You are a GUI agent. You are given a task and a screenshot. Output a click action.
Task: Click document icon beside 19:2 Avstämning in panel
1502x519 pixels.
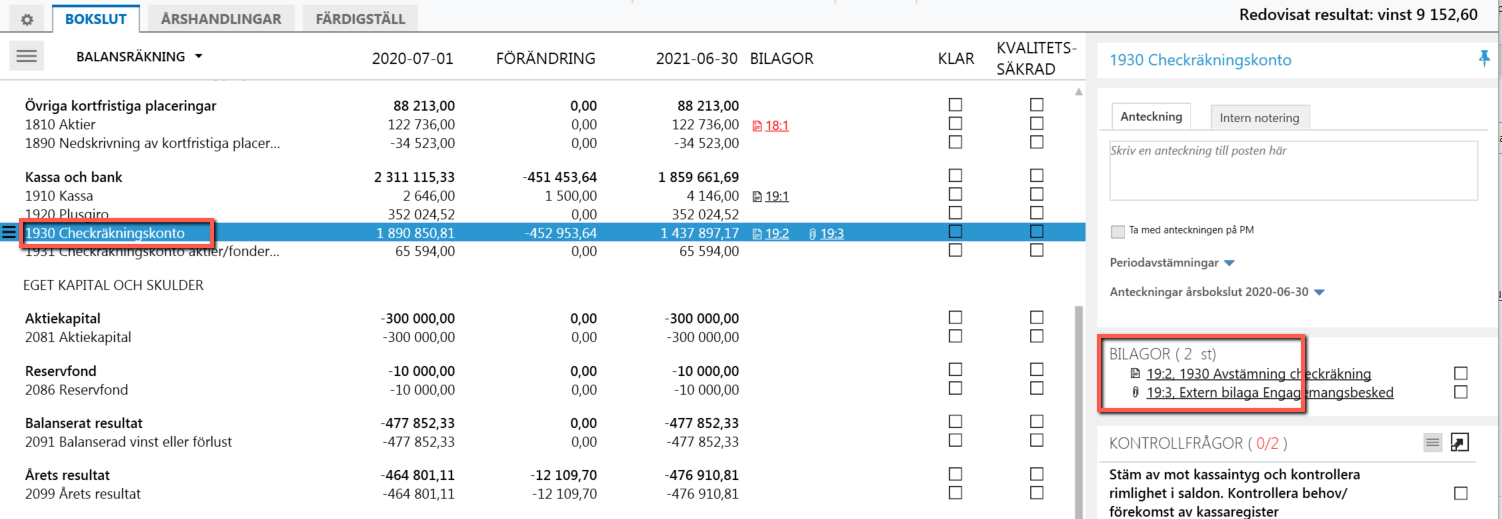(1135, 373)
